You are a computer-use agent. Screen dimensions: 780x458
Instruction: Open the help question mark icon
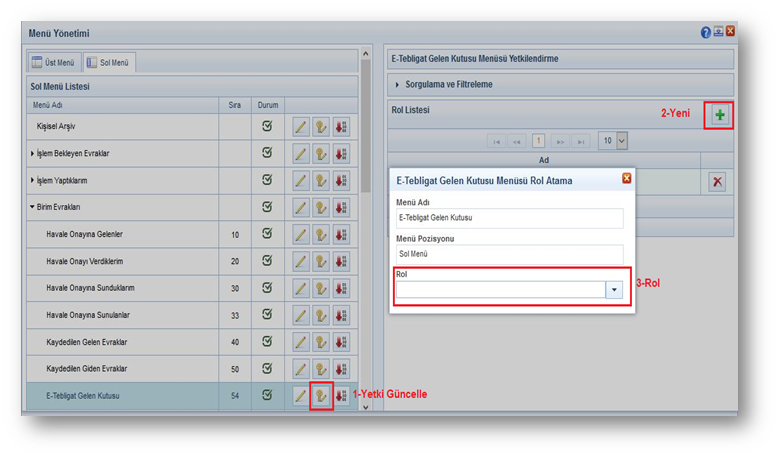(706, 32)
